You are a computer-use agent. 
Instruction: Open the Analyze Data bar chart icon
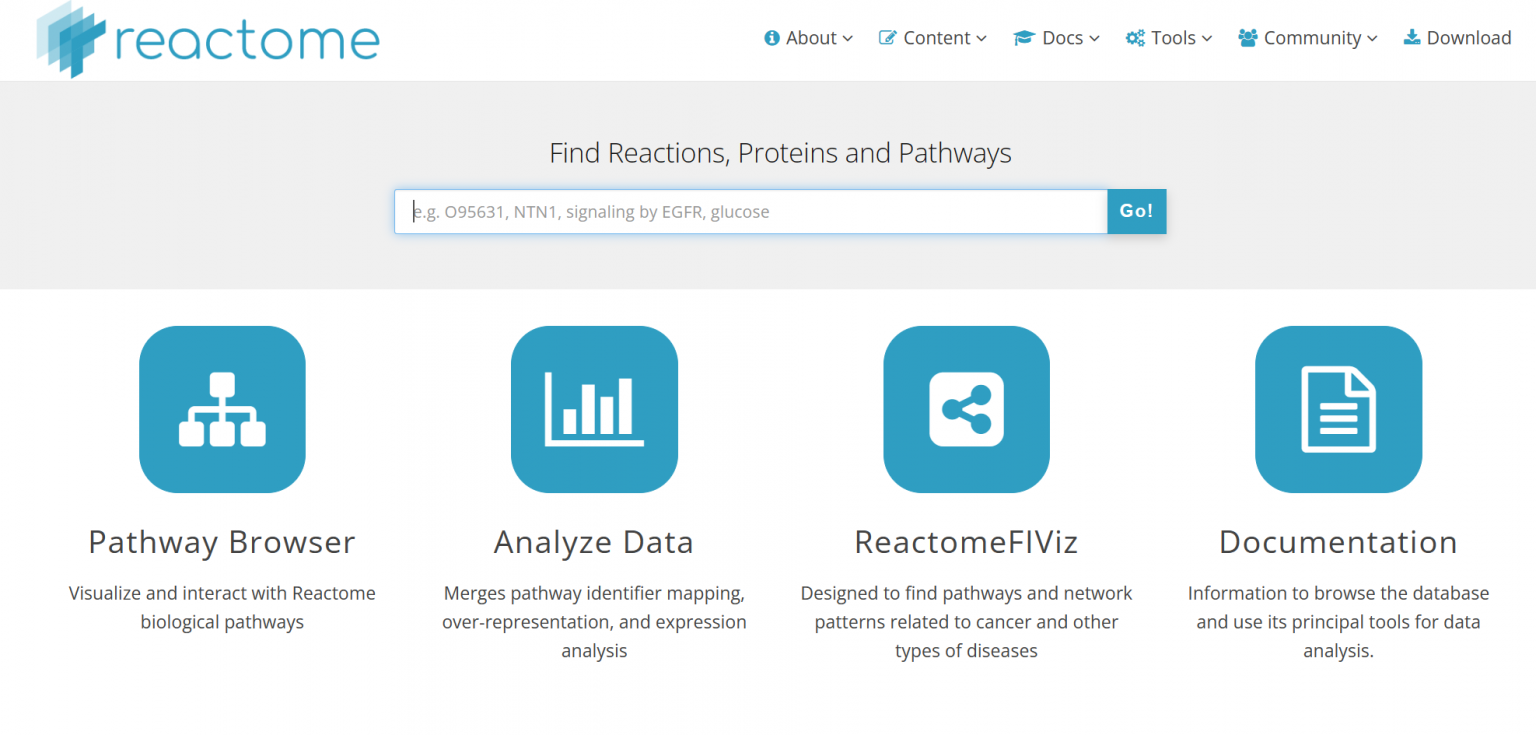[x=594, y=409]
